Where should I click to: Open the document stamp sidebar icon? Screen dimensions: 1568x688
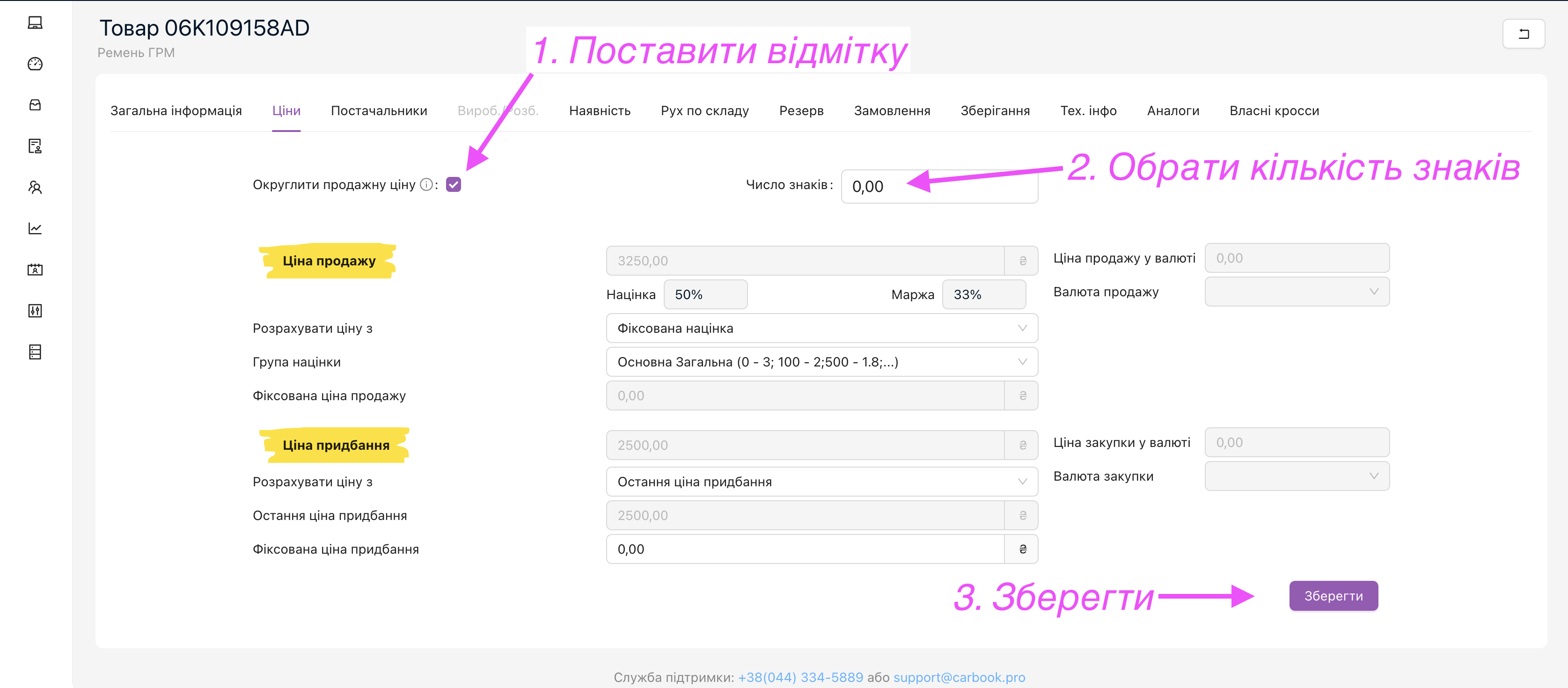click(35, 146)
